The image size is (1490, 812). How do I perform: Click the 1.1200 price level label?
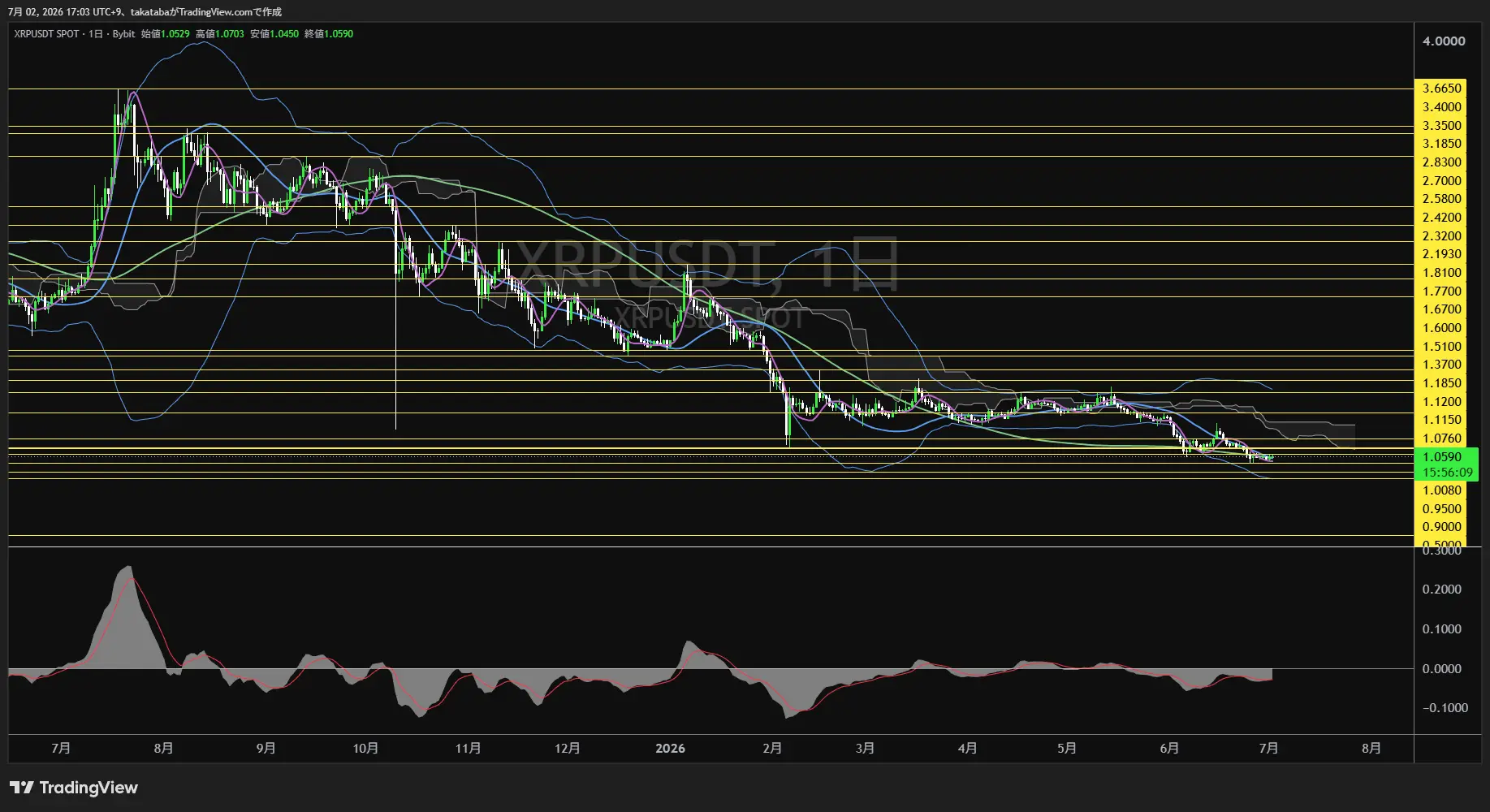coord(1442,402)
